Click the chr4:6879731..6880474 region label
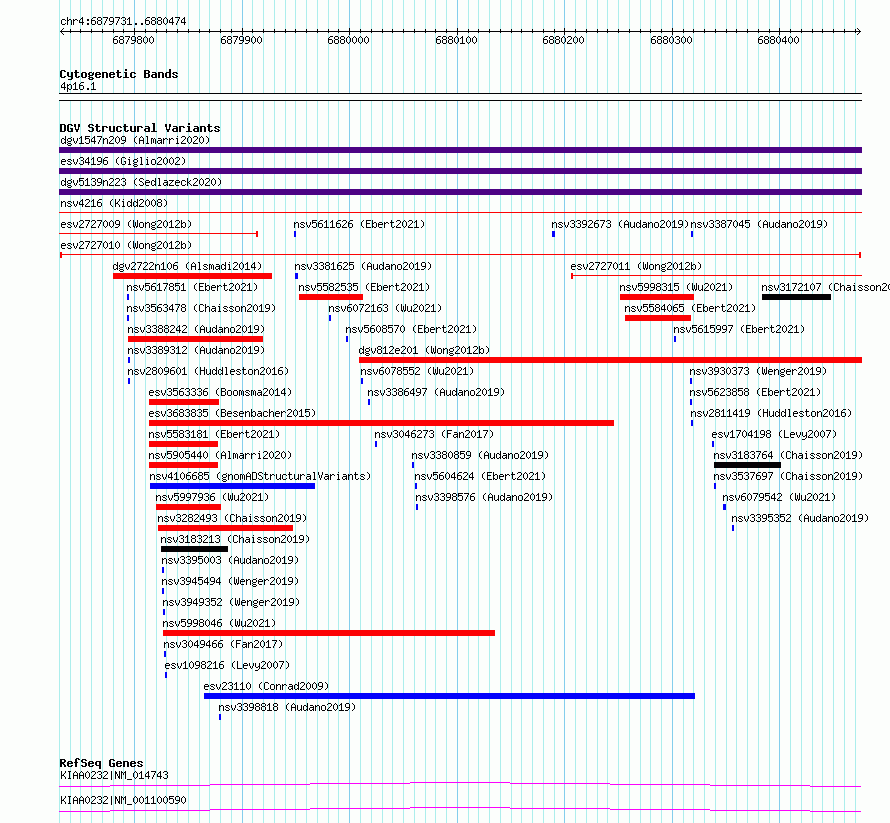Viewport: 890px width, 823px height. click(123, 21)
